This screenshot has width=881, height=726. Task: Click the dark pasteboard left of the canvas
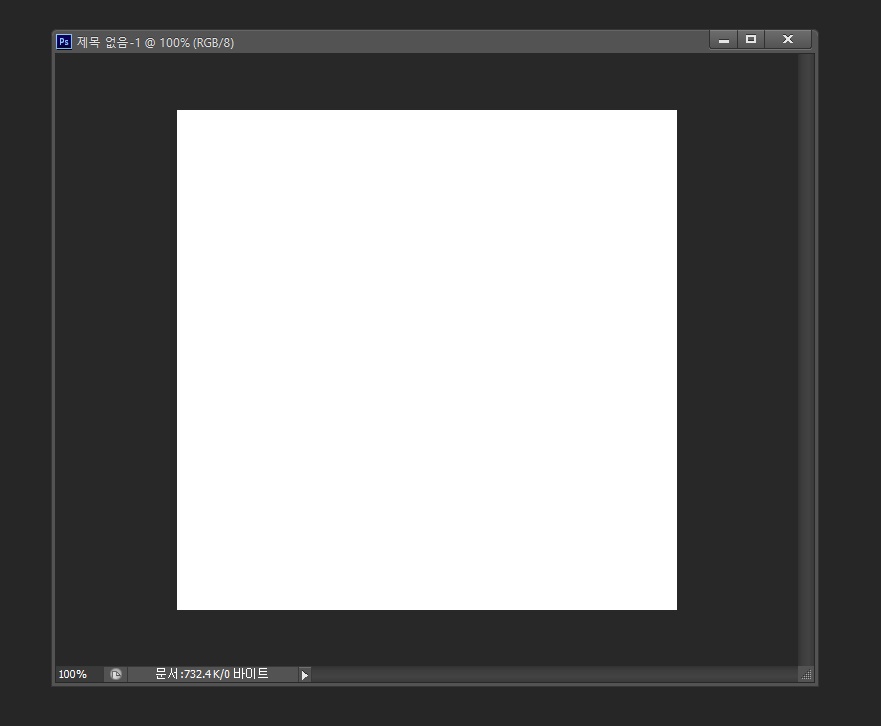[x=115, y=360]
